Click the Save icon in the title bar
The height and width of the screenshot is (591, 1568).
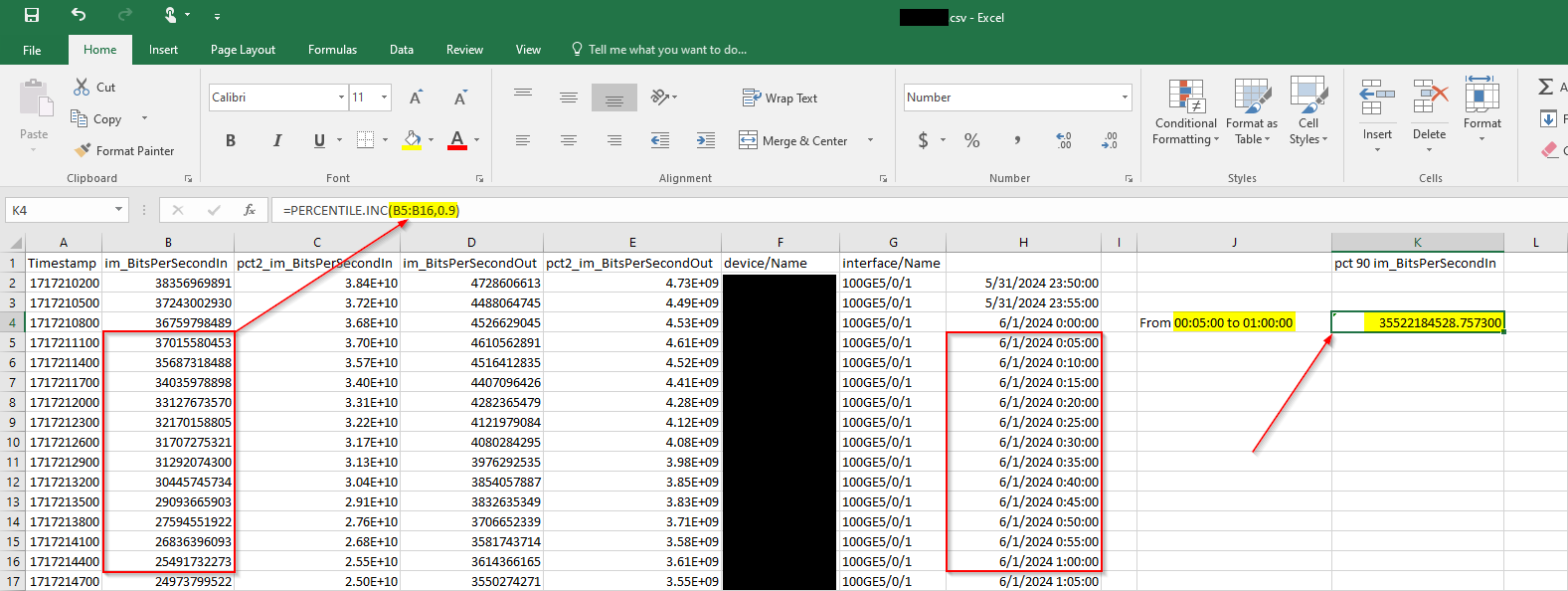[x=32, y=15]
